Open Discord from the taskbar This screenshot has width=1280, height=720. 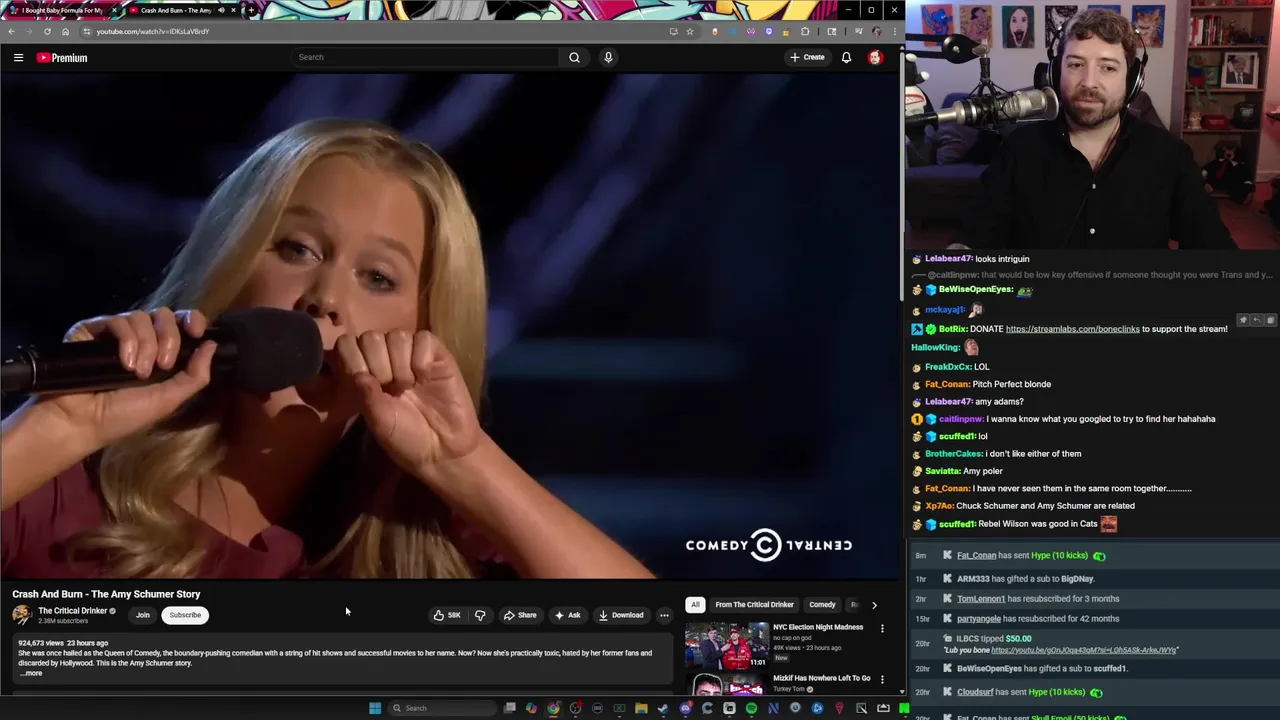coord(686,708)
